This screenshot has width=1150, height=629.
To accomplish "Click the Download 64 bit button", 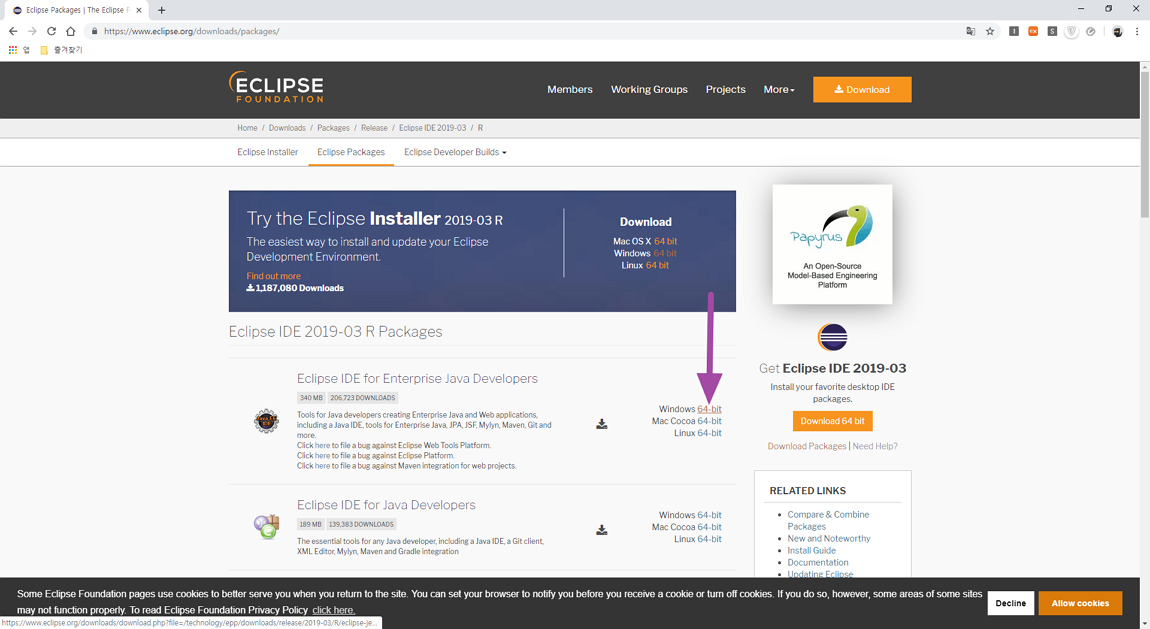I will coord(832,421).
